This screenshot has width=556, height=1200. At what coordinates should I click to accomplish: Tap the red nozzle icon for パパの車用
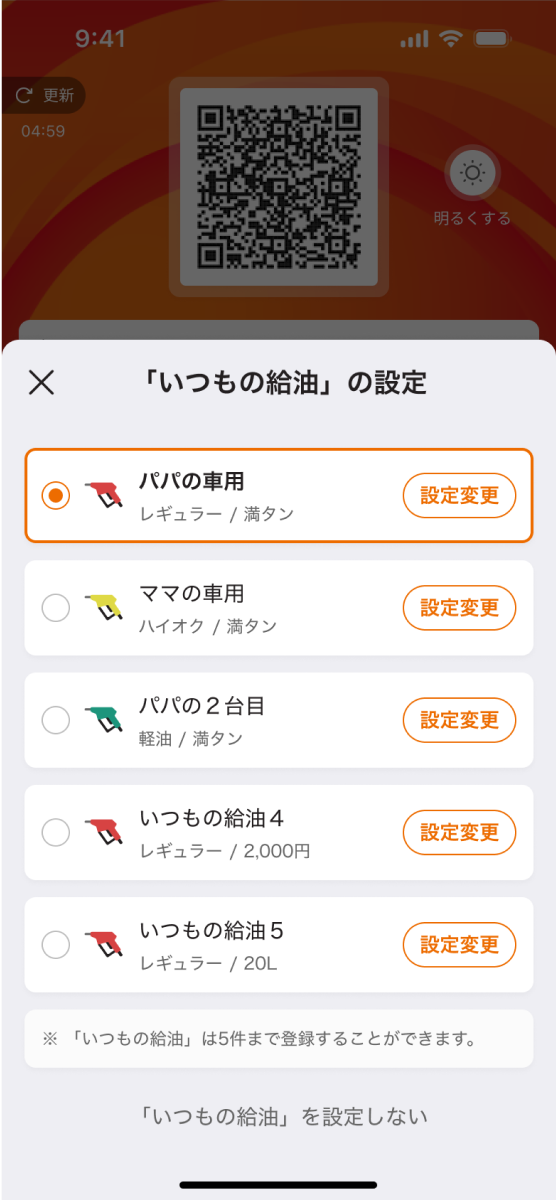point(104,495)
